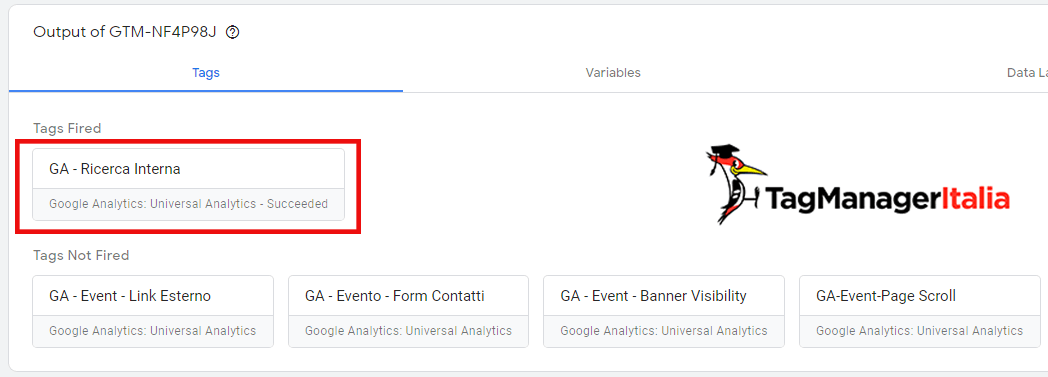
Task: Open GA - Event - Link Esterno tag card
Action: 153,311
